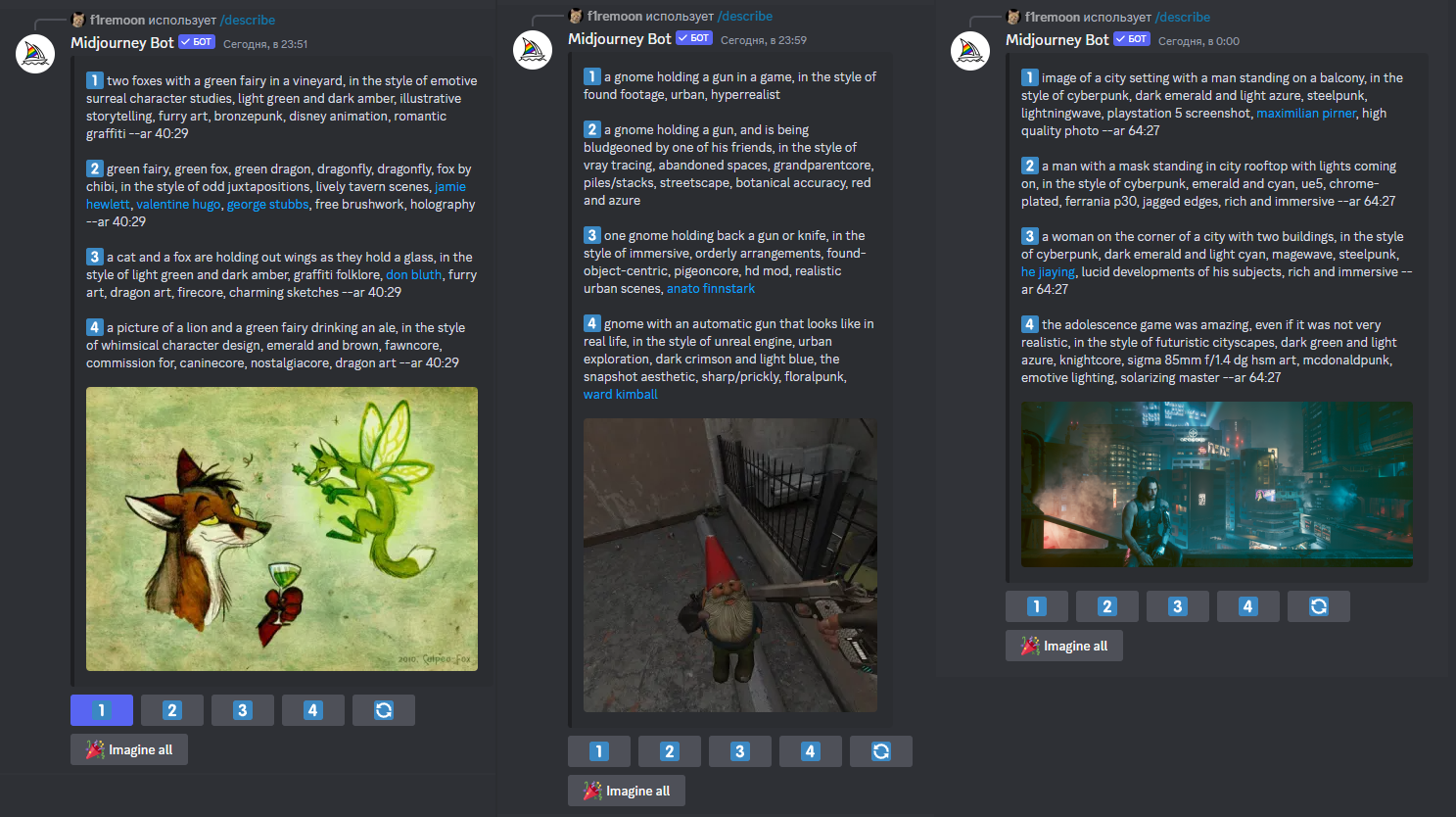Refresh descriptions under the cyberpunk city image
Viewport: 1456px width, 817px height.
[x=1319, y=606]
